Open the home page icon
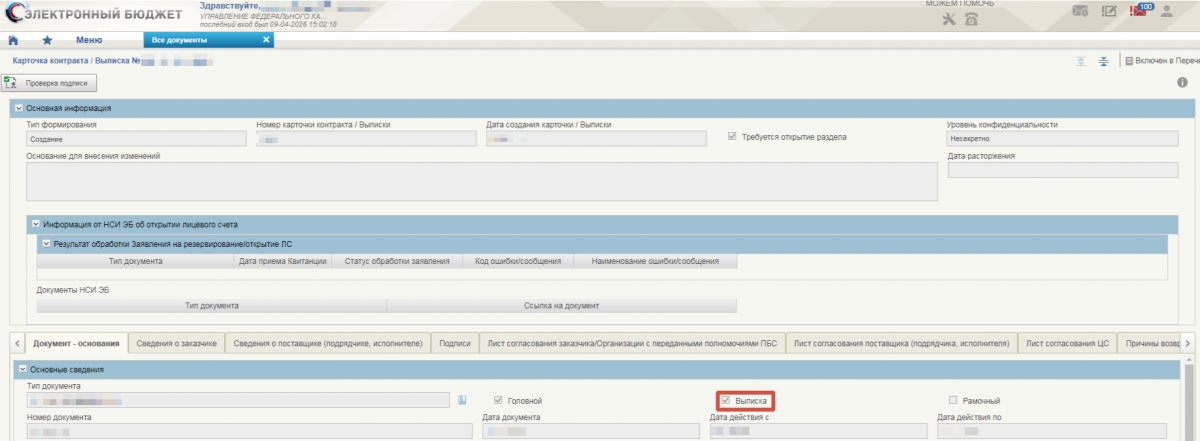The height and width of the screenshot is (441, 1200). [13, 40]
